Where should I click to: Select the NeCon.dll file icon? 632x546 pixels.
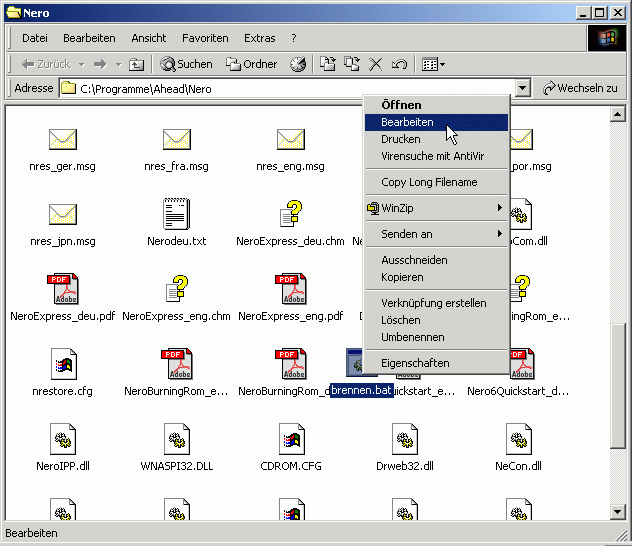(519, 439)
